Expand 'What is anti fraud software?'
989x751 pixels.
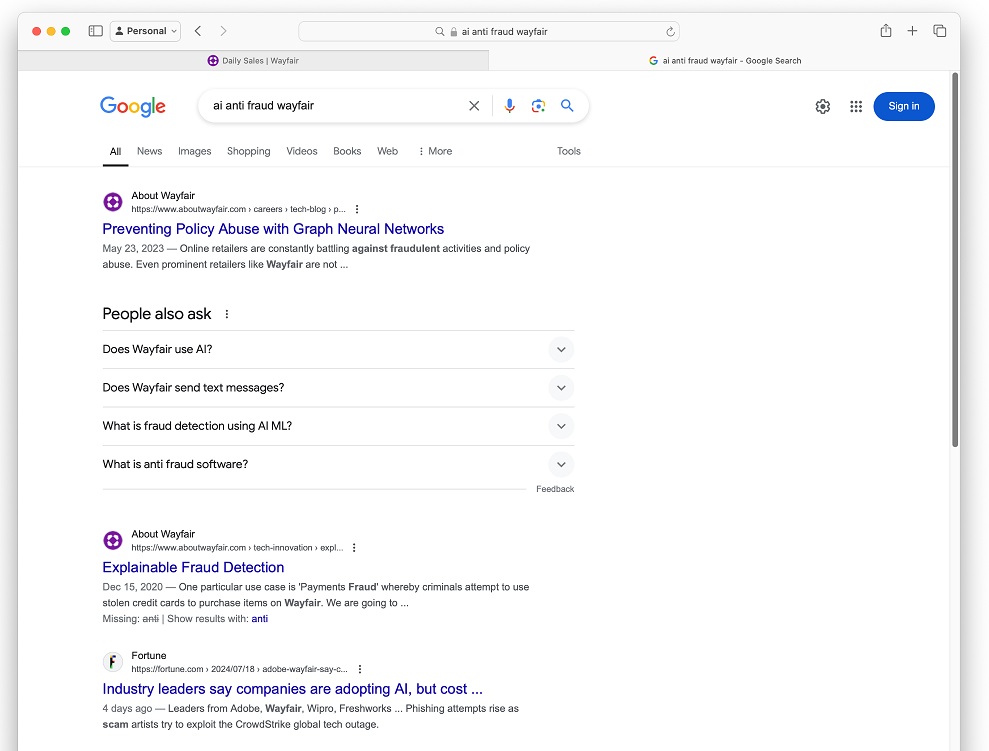[x=338, y=465]
